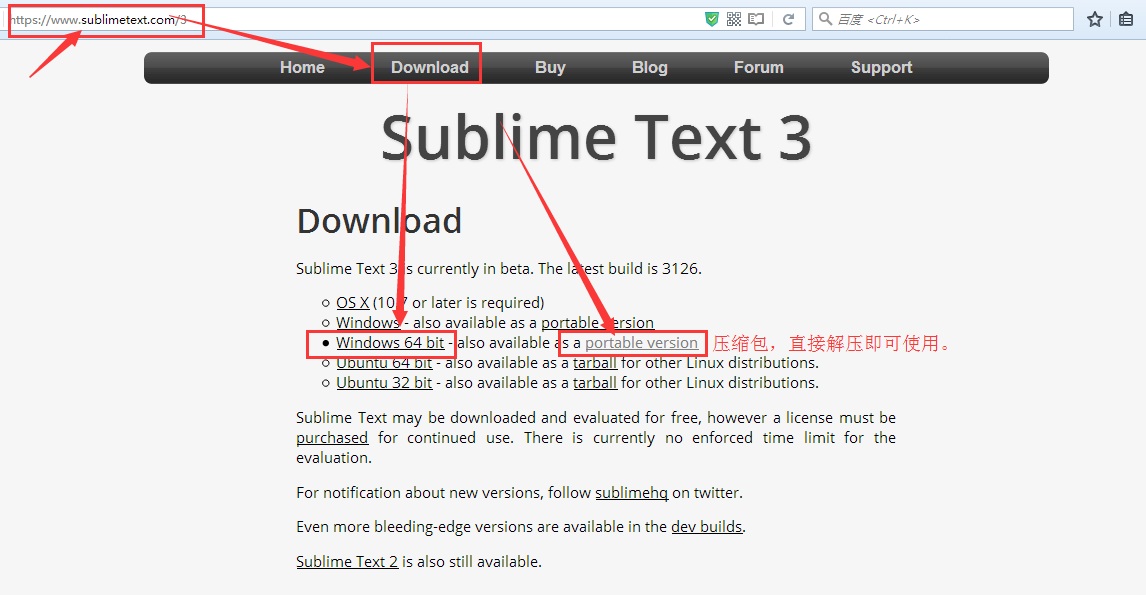Open the bookmarks list icon
Image resolution: width=1146 pixels, height=595 pixels.
[x=1126, y=19]
